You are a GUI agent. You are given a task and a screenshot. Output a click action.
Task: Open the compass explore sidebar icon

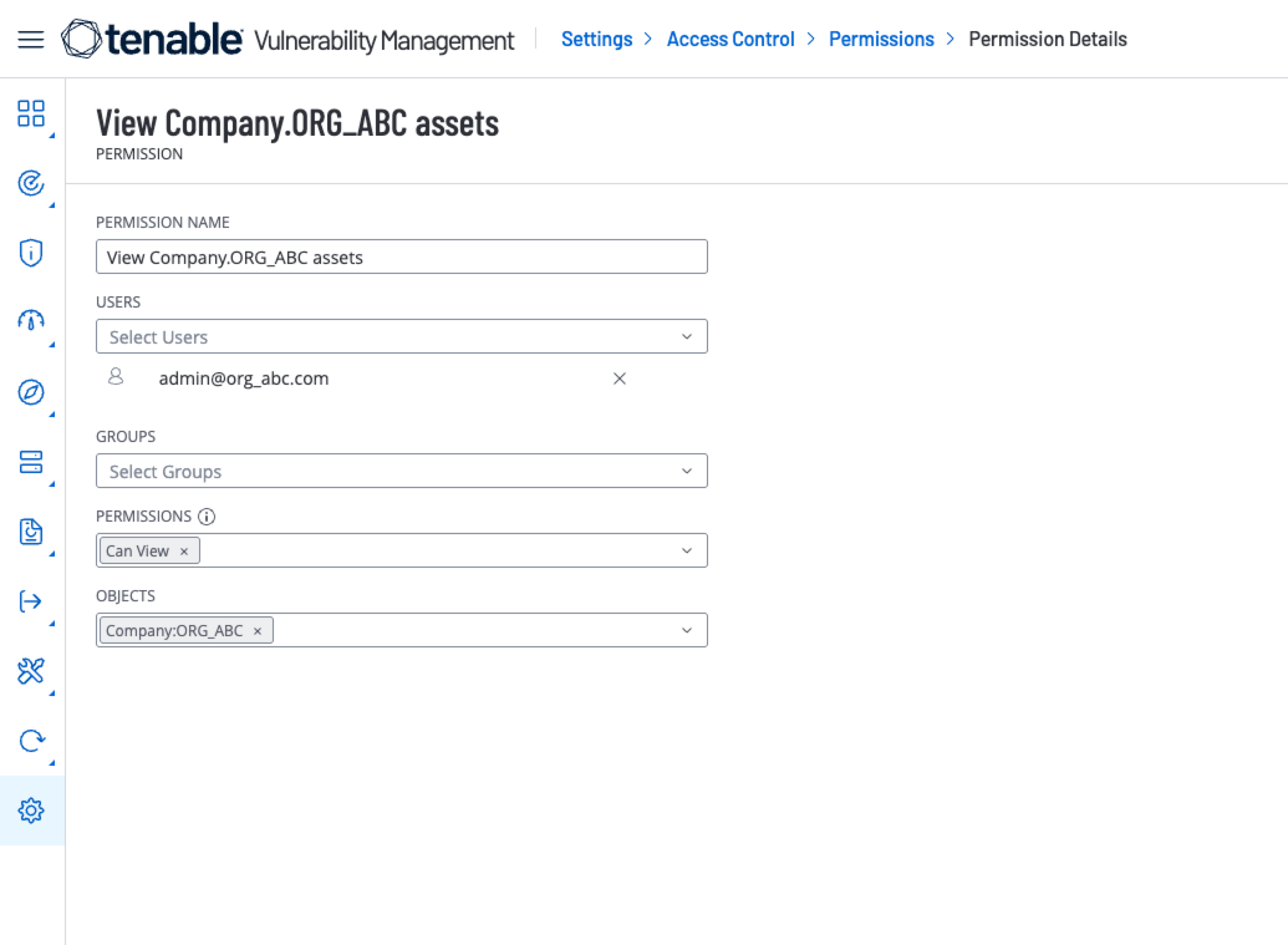[30, 393]
